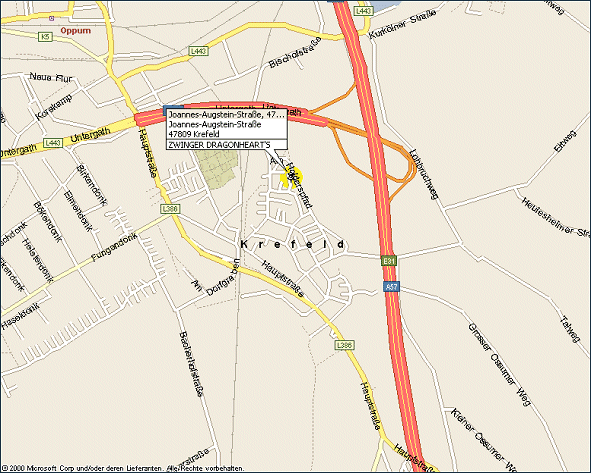
Task: Select the blue A57 motorway shield
Action: click(x=391, y=287)
